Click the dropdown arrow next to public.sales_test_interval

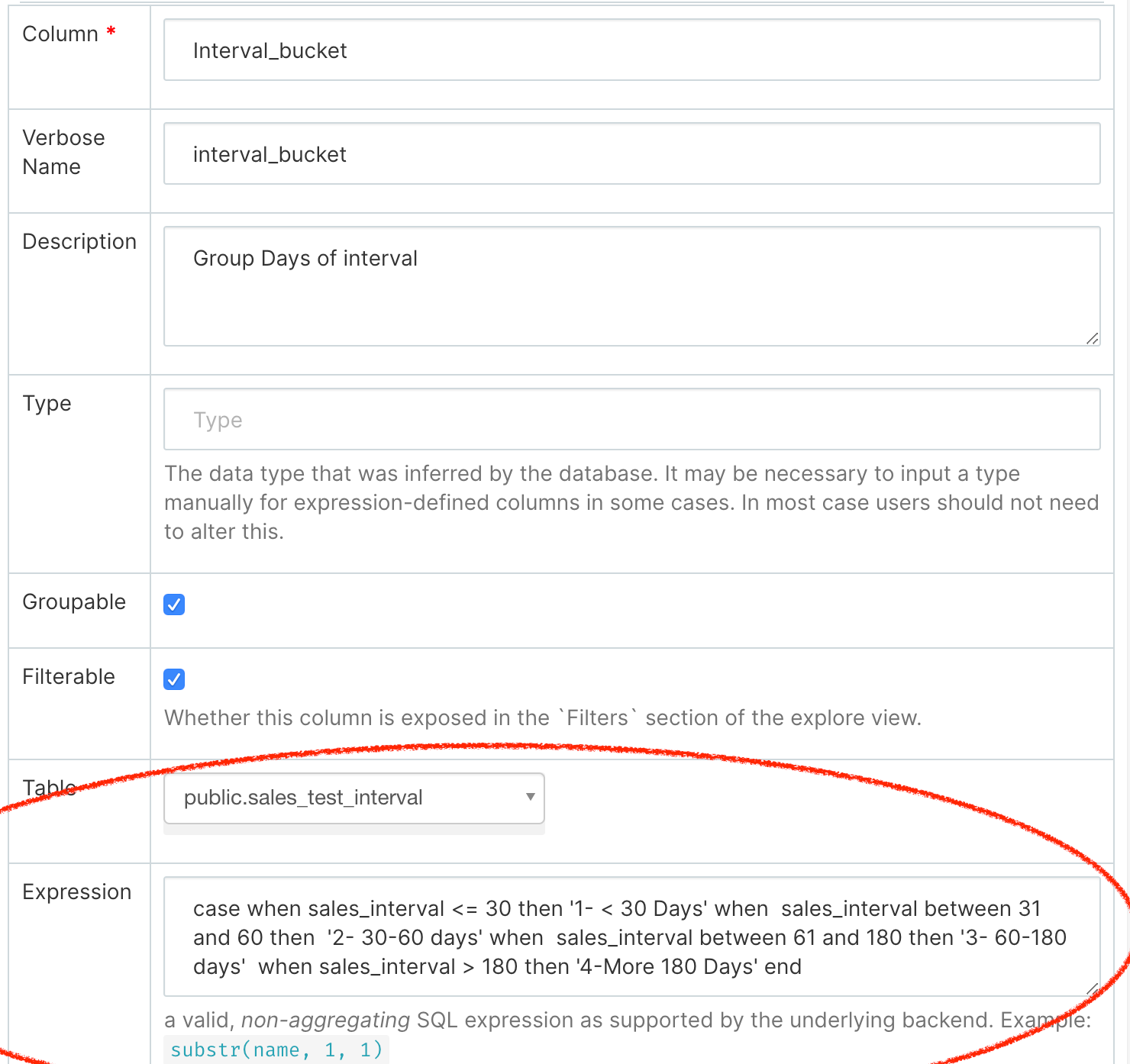tap(530, 798)
